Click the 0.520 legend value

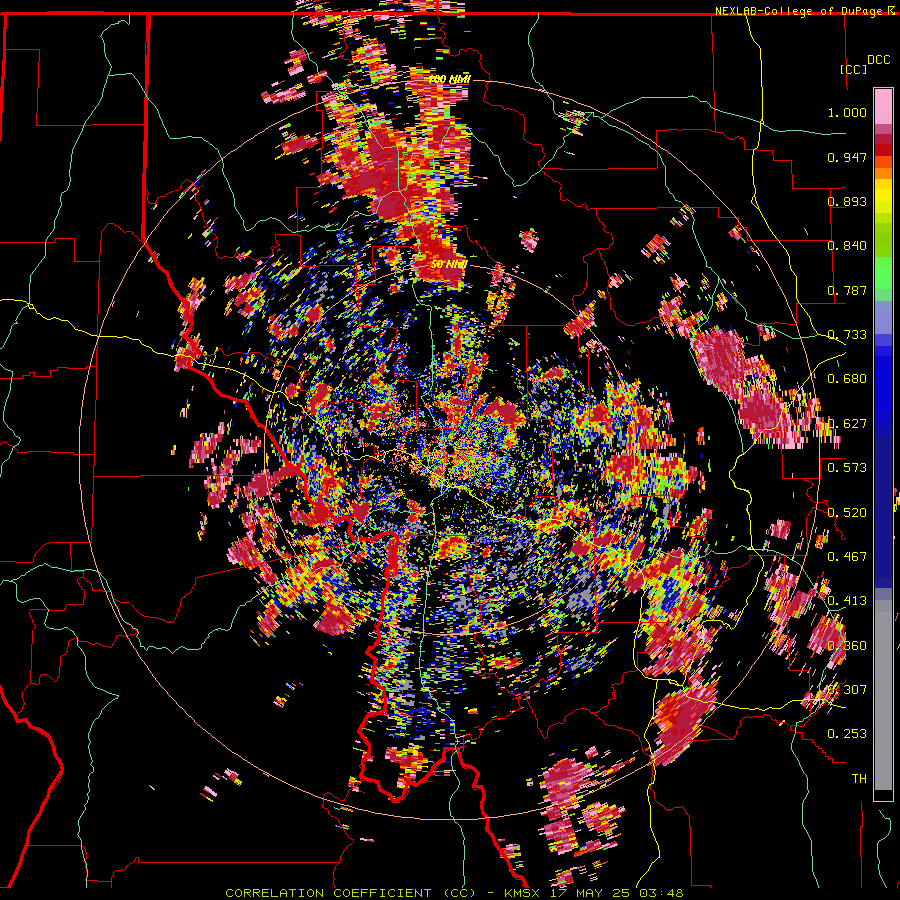click(847, 512)
